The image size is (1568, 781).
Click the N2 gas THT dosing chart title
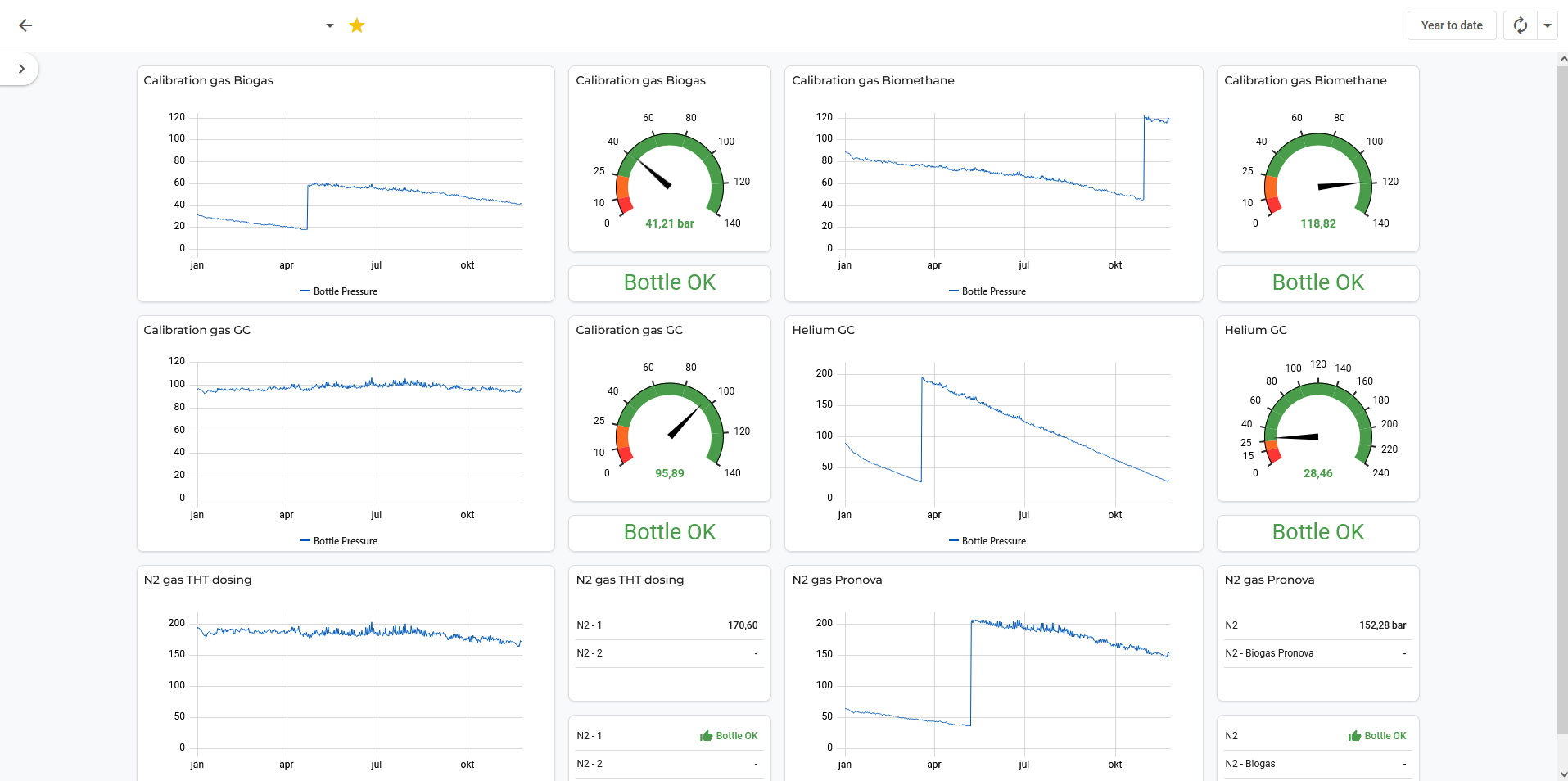[x=197, y=580]
